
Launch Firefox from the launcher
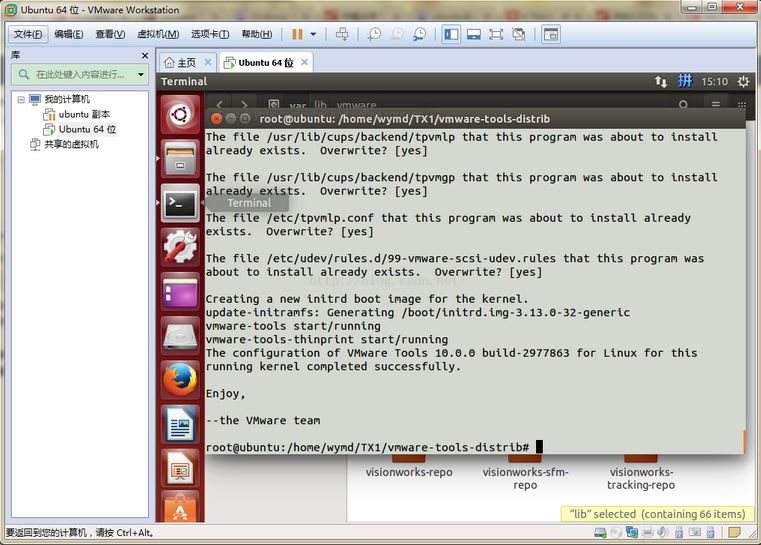click(180, 380)
